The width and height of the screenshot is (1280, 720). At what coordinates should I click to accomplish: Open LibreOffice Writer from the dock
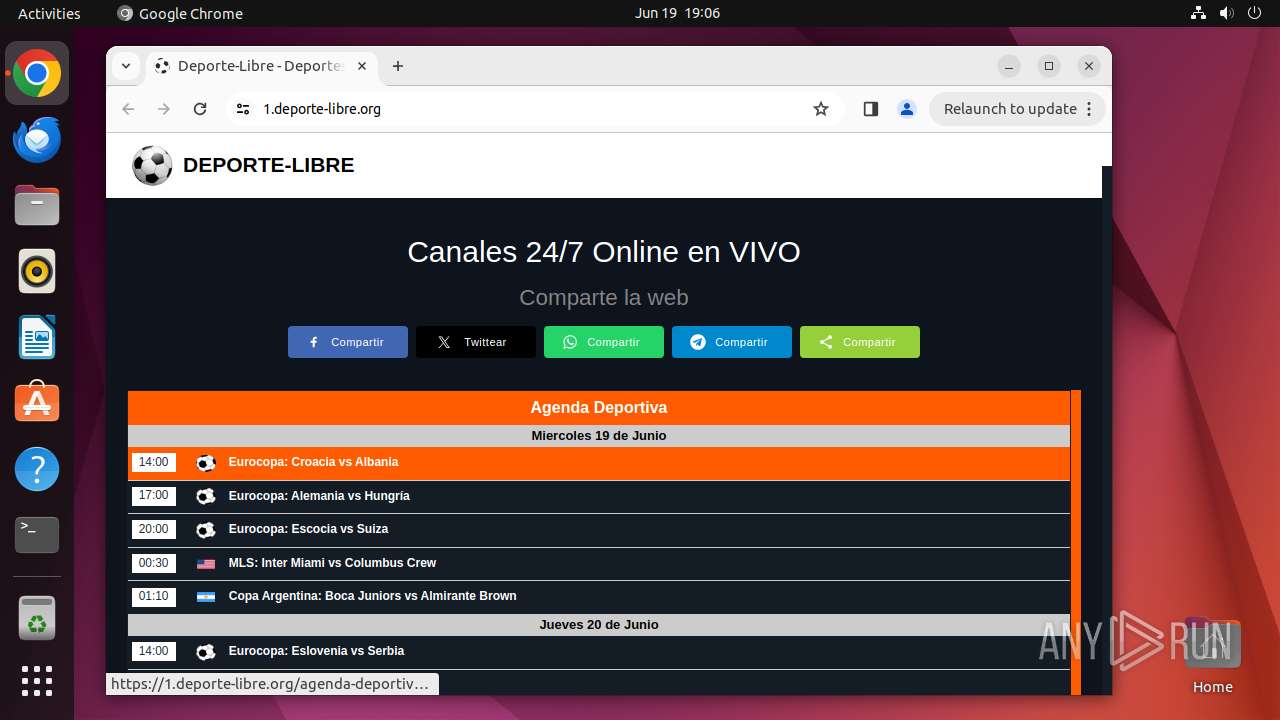click(x=37, y=337)
